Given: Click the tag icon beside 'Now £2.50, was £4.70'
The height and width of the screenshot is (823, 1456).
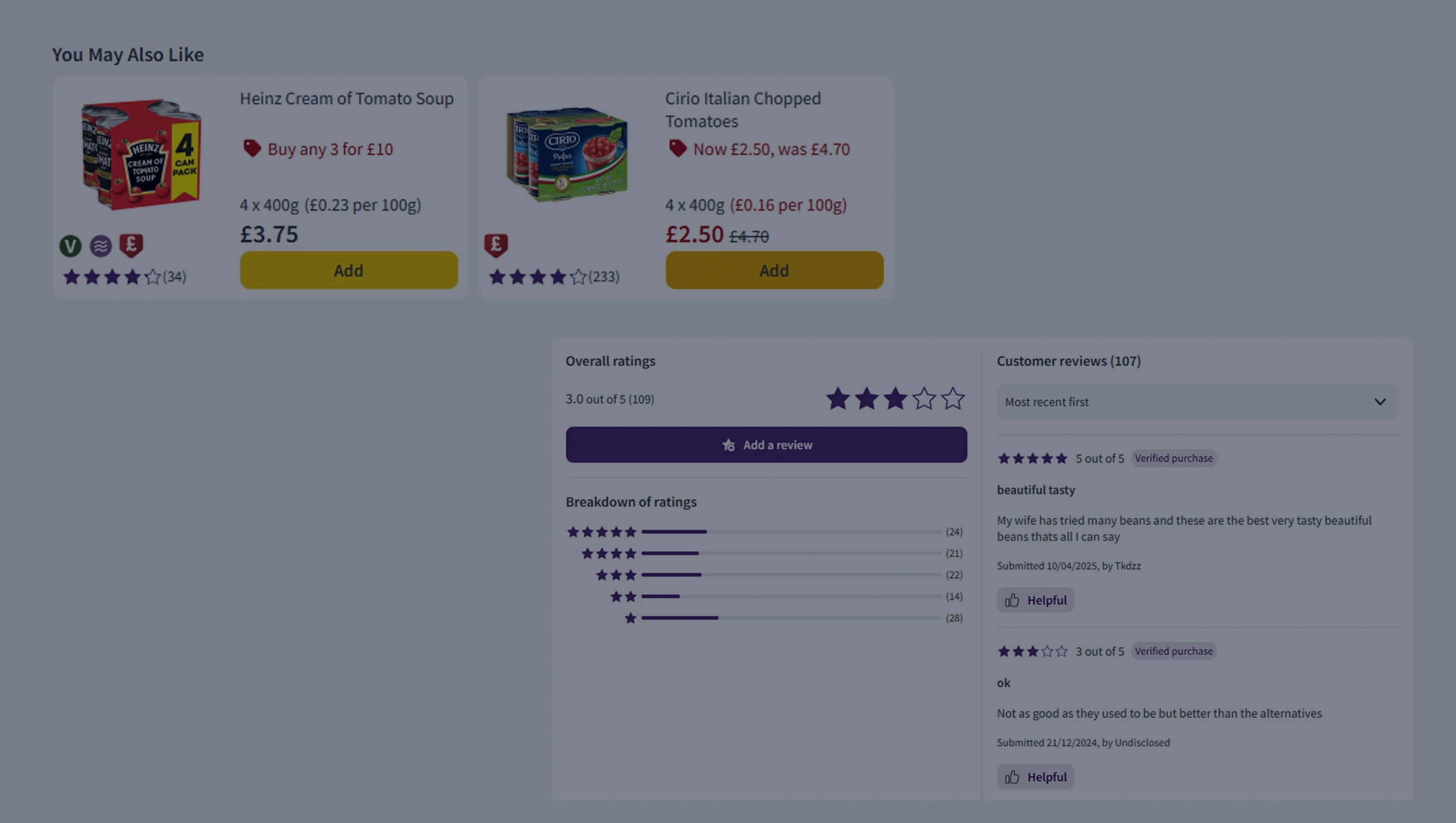Looking at the screenshot, I should (678, 149).
